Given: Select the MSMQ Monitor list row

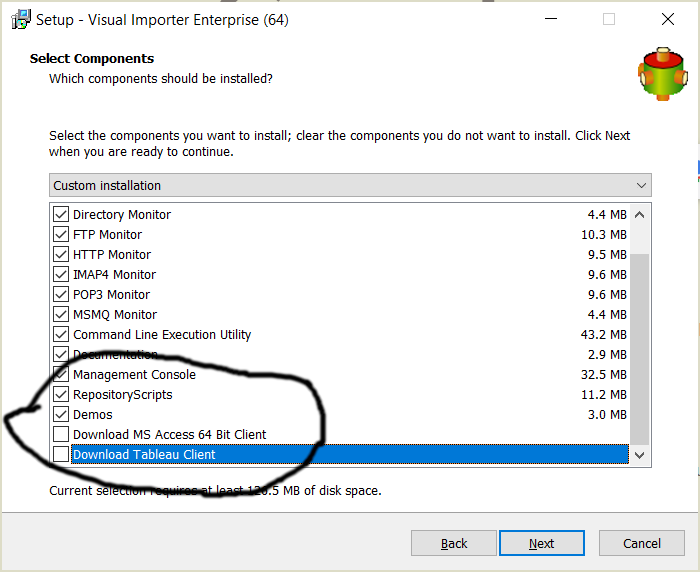Looking at the screenshot, I should click(x=340, y=314).
